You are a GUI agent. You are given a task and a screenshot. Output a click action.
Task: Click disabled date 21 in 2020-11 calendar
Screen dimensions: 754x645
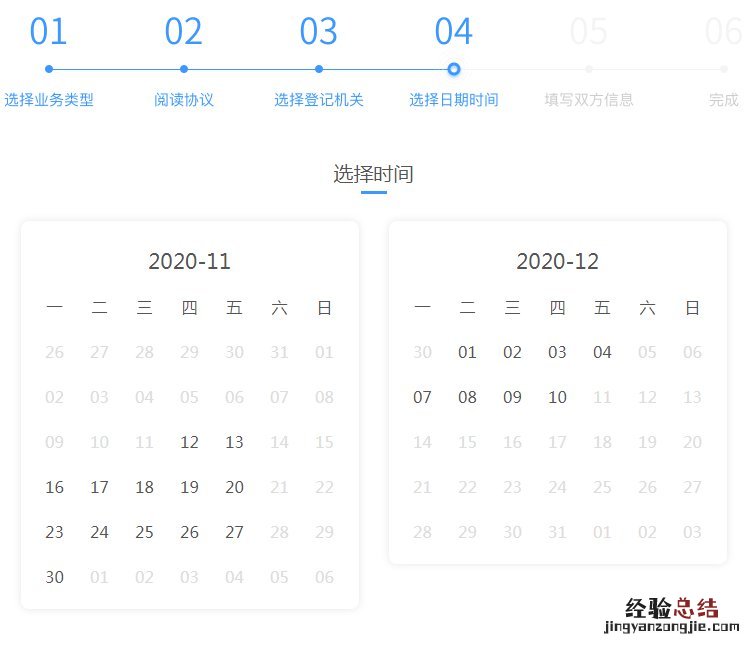point(279,487)
